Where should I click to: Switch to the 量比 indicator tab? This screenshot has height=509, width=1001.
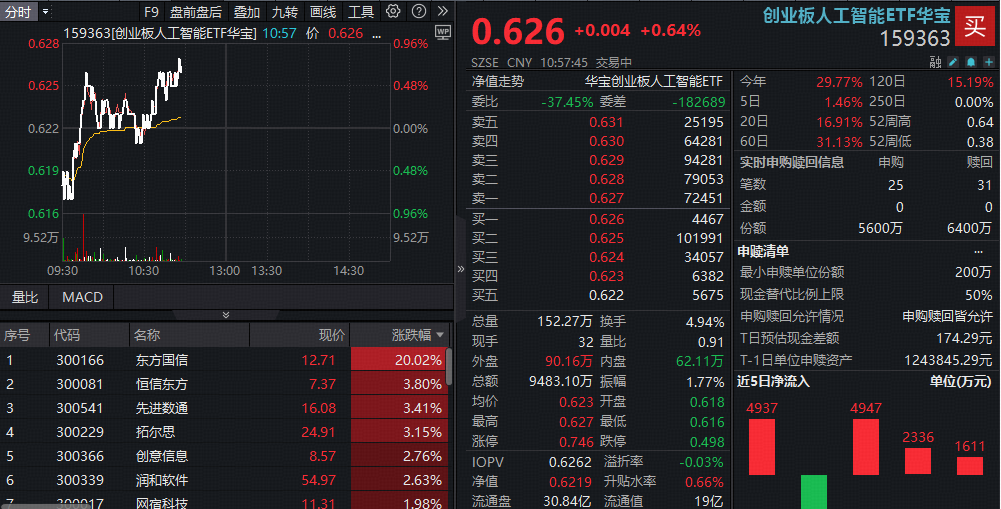25,297
